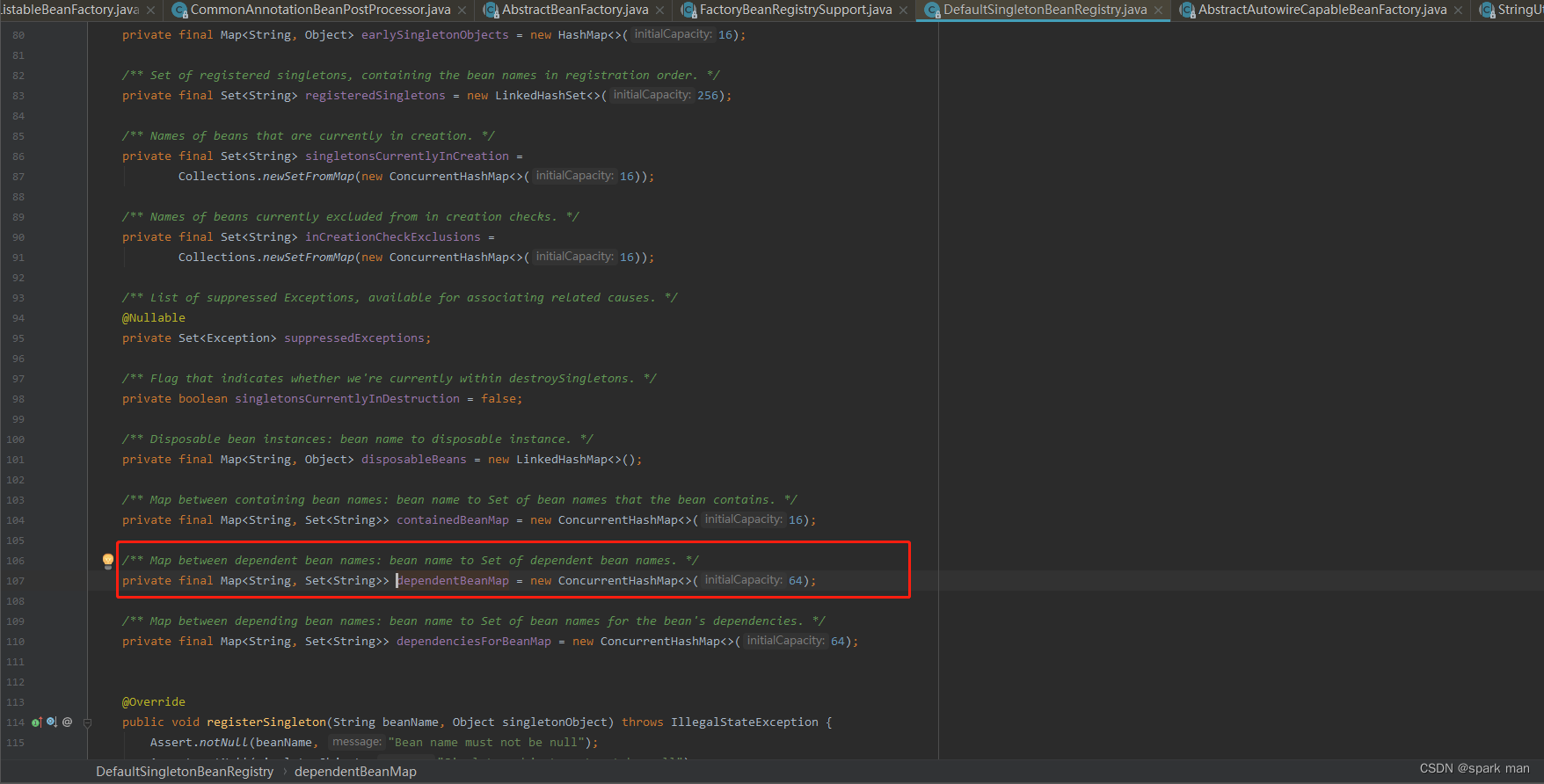This screenshot has width=1544, height=784.
Task: Click the suppressedExceptions field name
Action: (x=354, y=338)
